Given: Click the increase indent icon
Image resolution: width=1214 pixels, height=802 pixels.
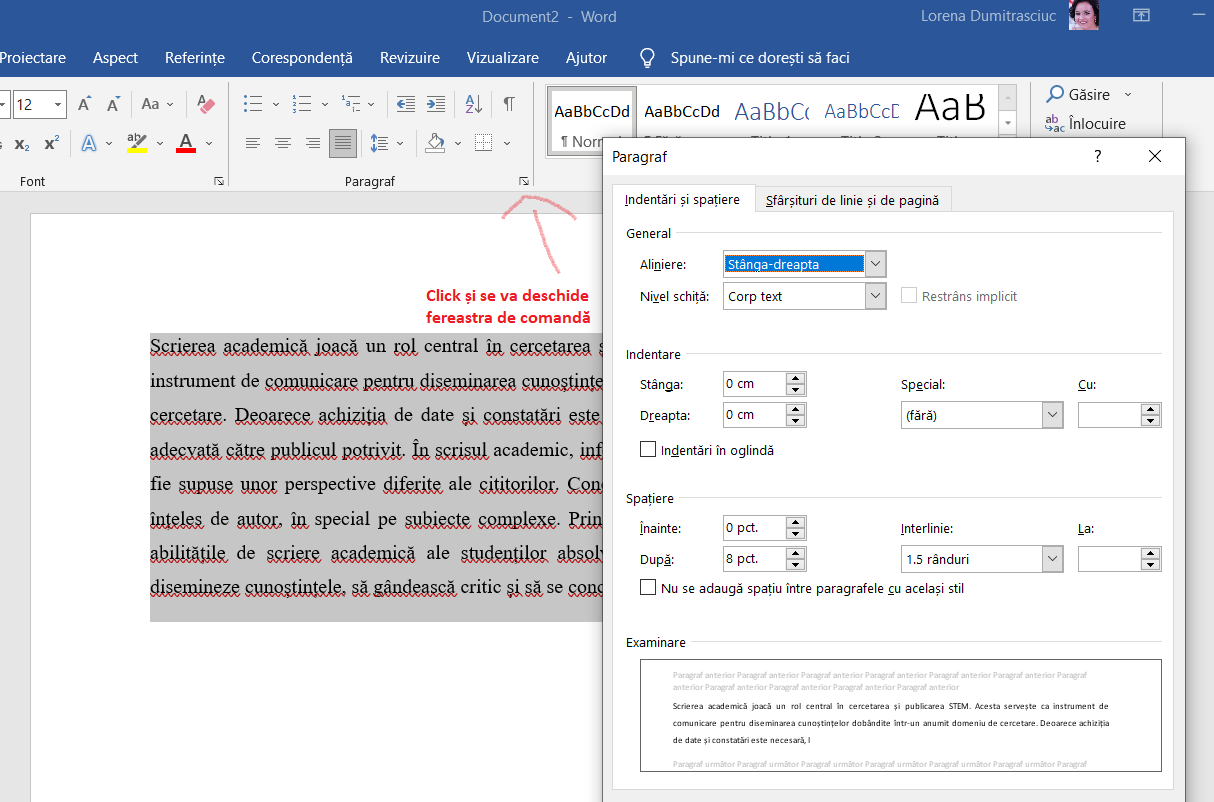Looking at the screenshot, I should [x=436, y=104].
